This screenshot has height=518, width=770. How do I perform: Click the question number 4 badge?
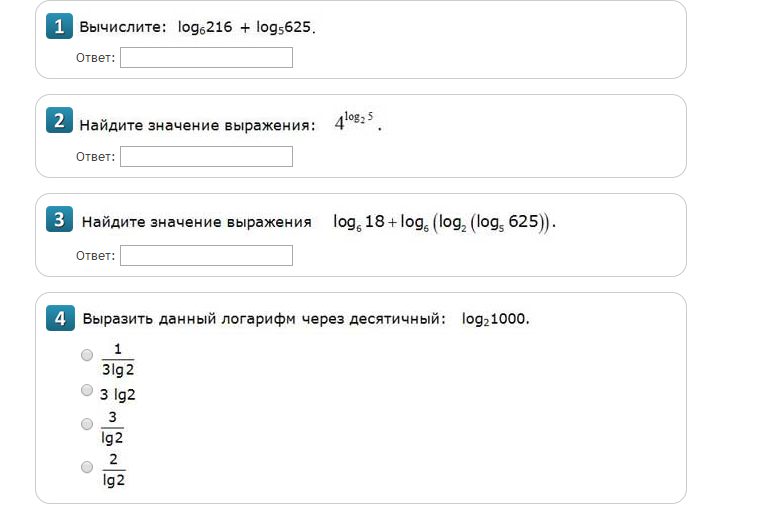coord(59,318)
